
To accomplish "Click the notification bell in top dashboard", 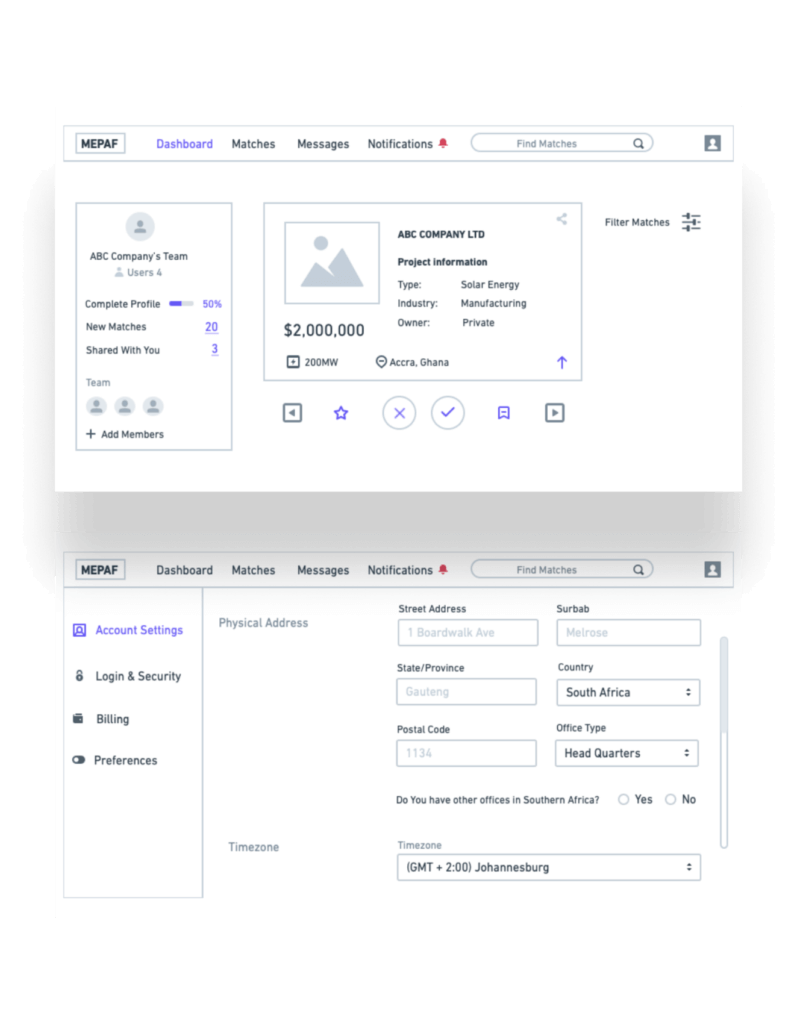I will (x=443, y=144).
